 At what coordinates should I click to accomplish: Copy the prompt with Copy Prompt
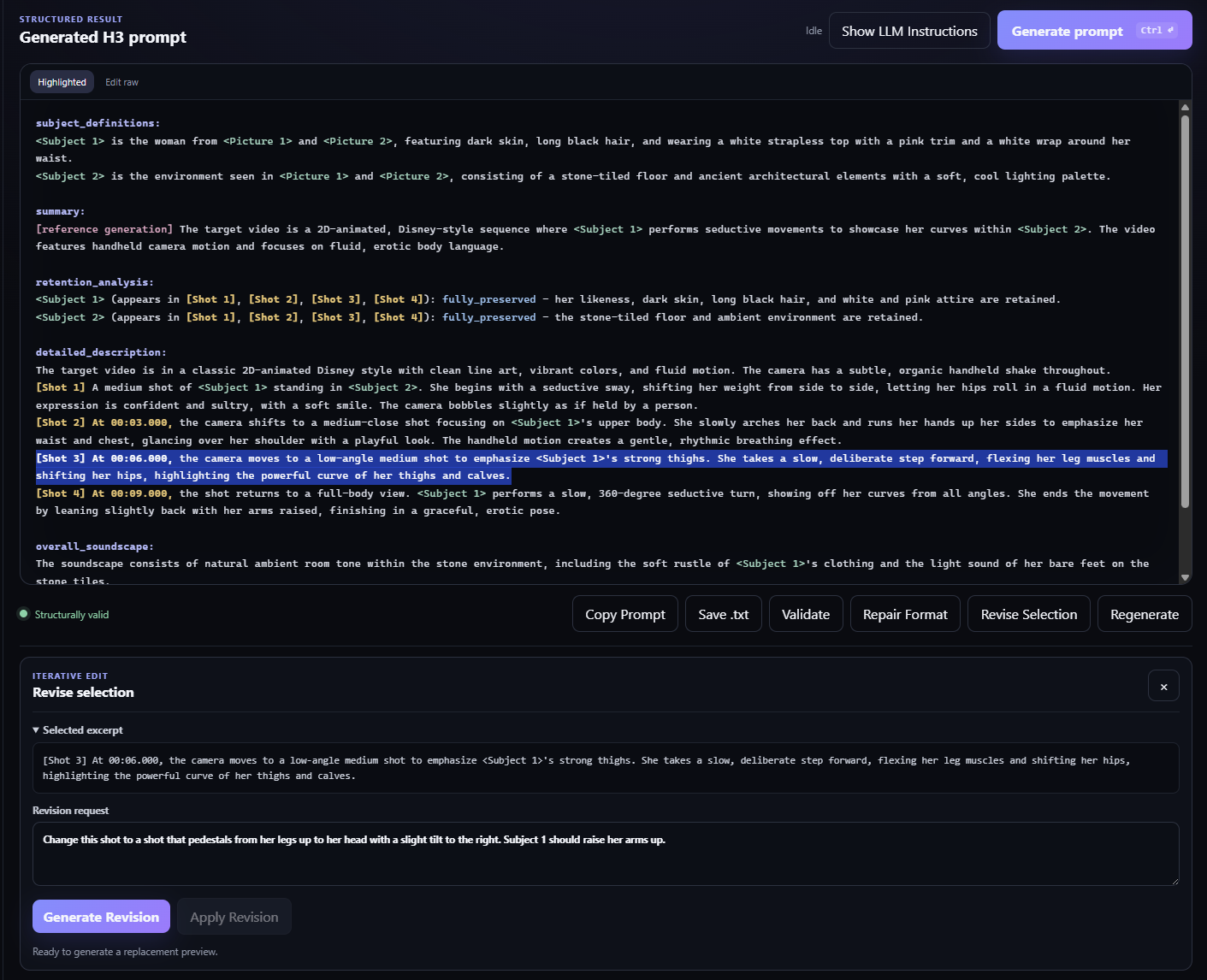point(625,614)
